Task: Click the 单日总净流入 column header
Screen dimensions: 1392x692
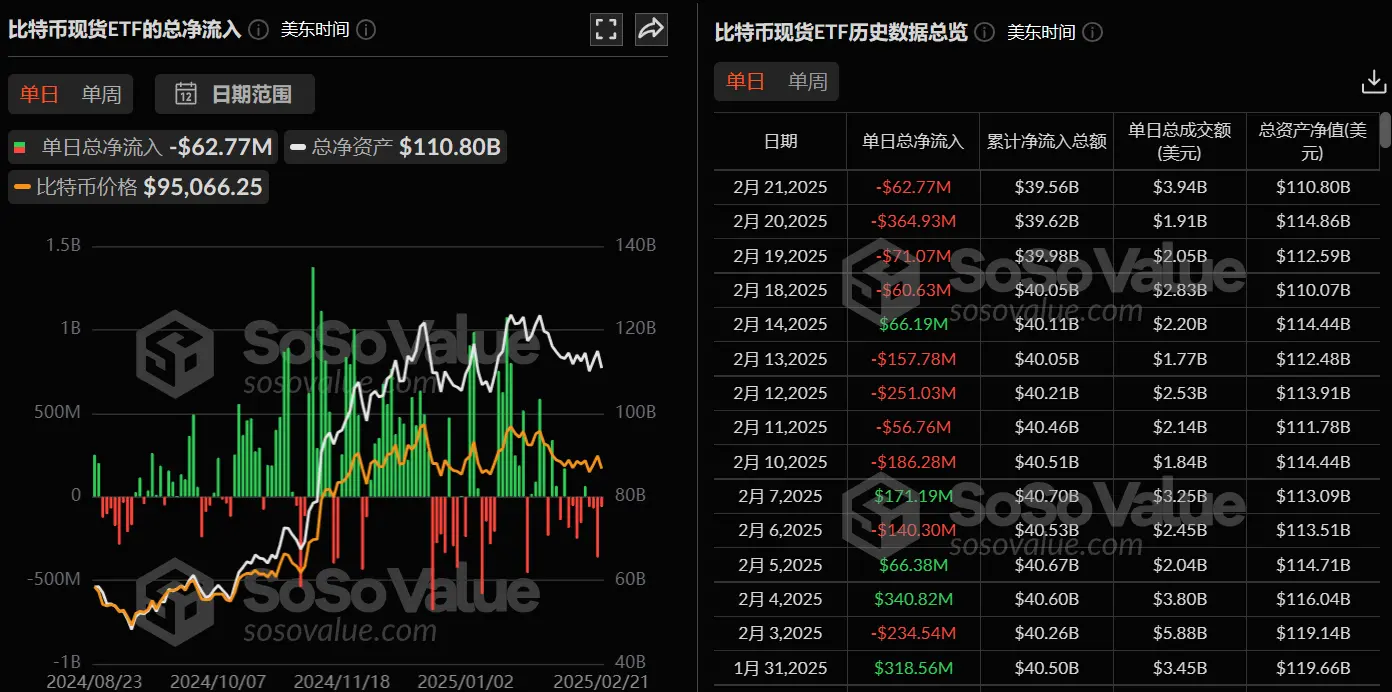Action: coord(912,141)
